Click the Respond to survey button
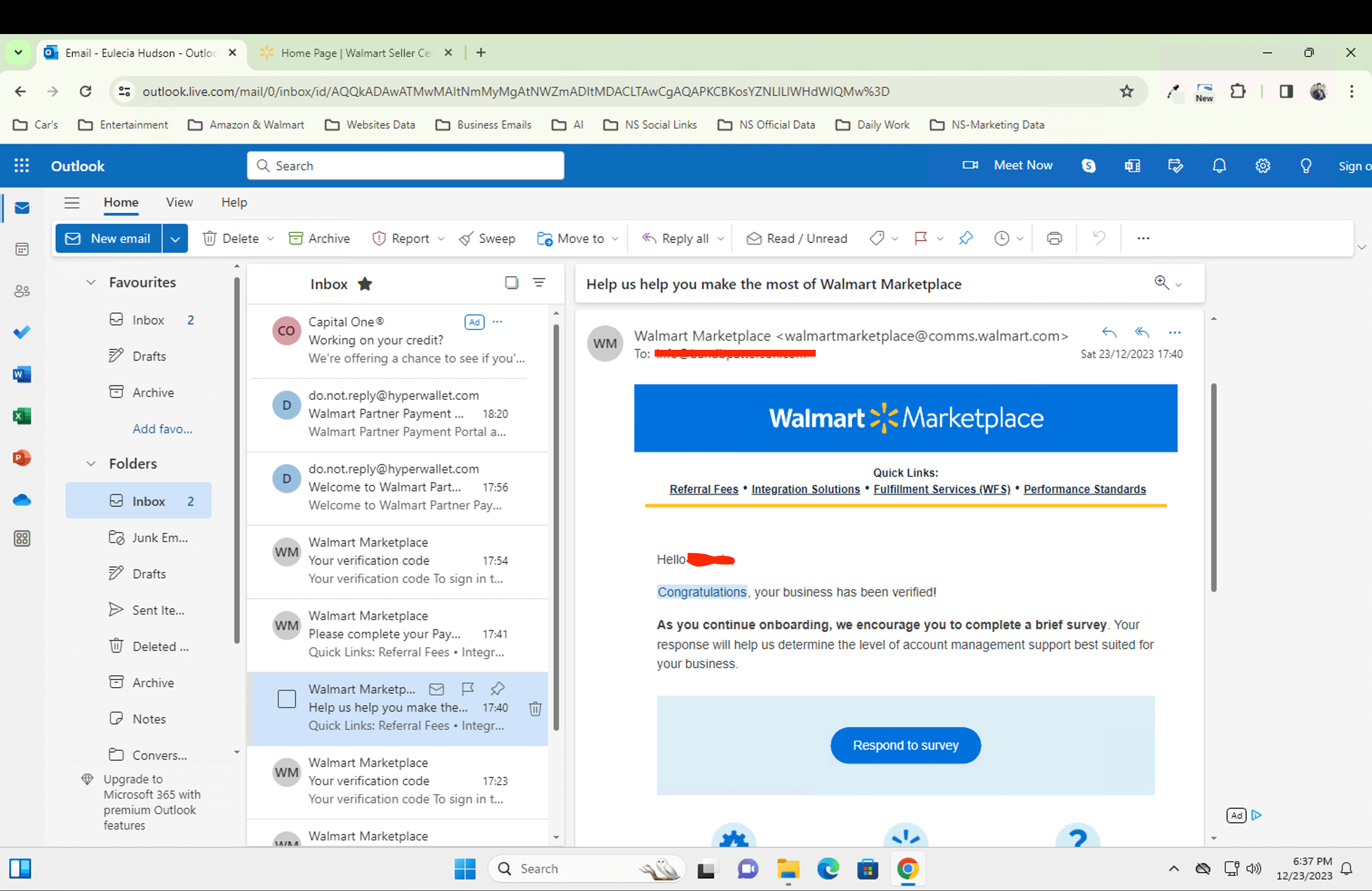Screen dimensions: 1372x891 pyautogui.click(x=905, y=745)
